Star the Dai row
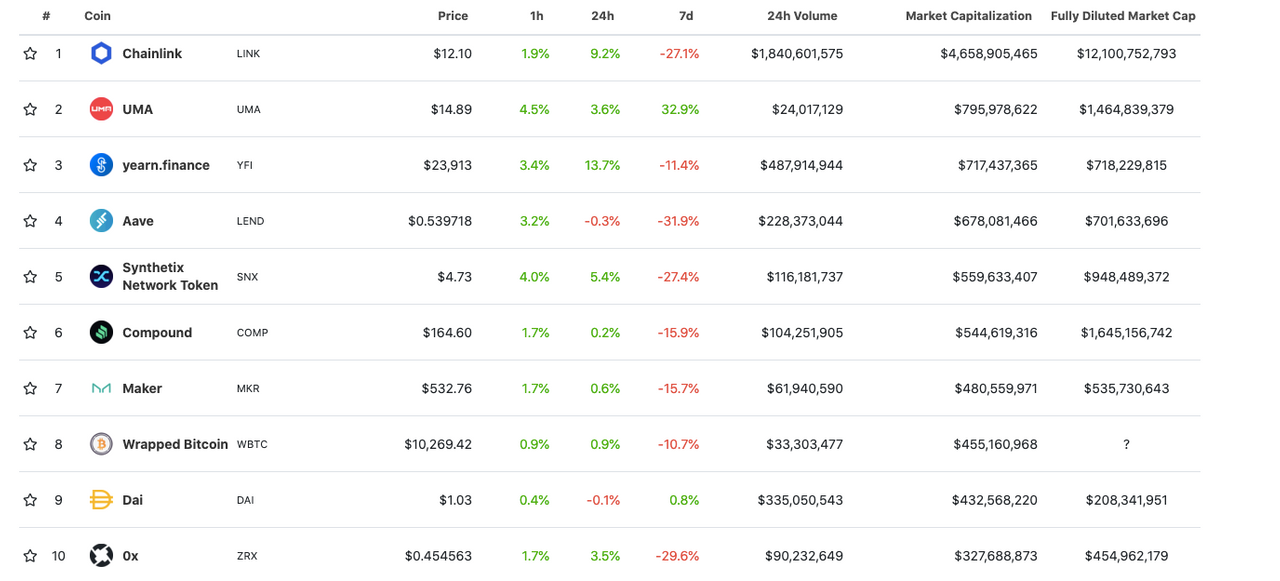The image size is (1280, 581). 30,500
